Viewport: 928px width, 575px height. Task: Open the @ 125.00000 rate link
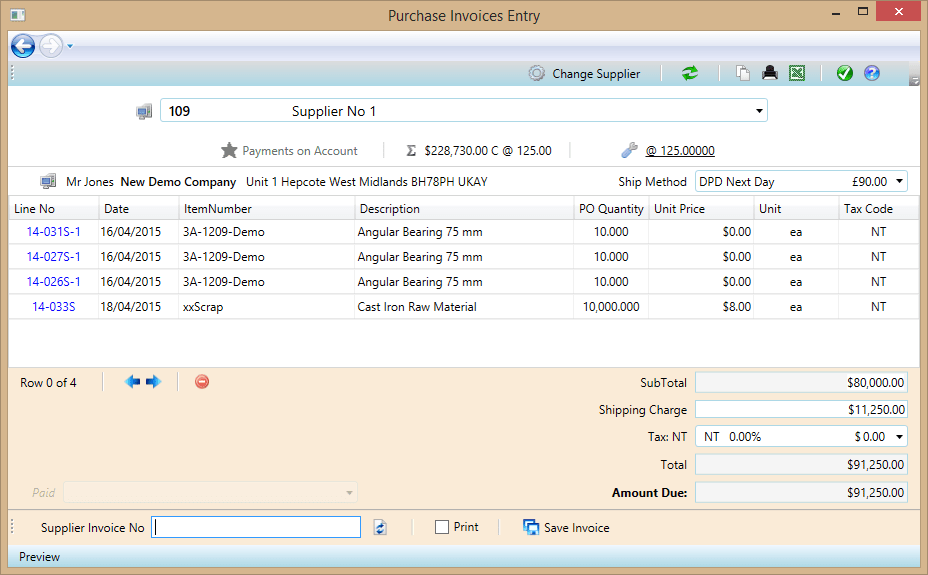(680, 151)
